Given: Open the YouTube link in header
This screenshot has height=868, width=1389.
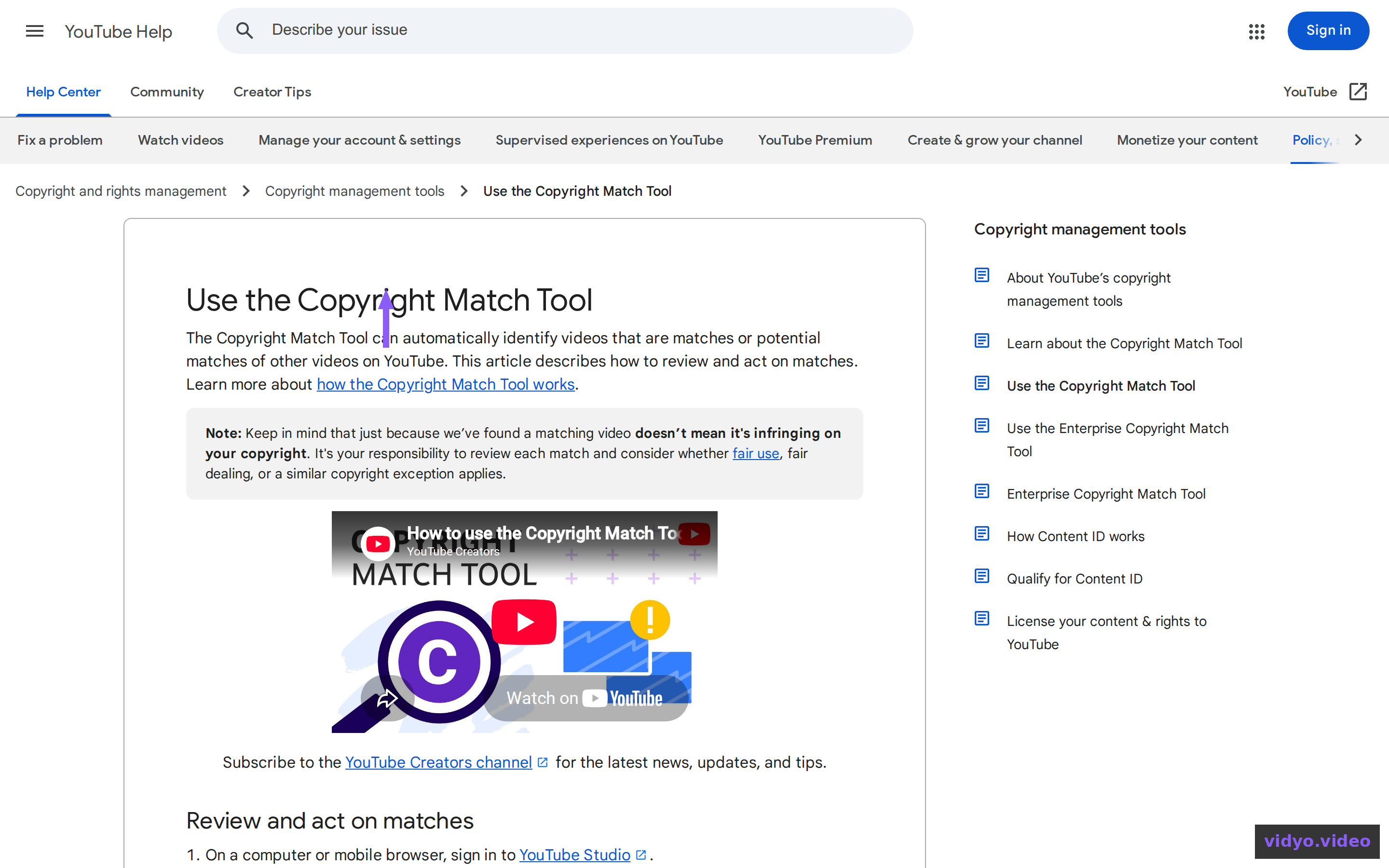Looking at the screenshot, I should click(x=1310, y=92).
